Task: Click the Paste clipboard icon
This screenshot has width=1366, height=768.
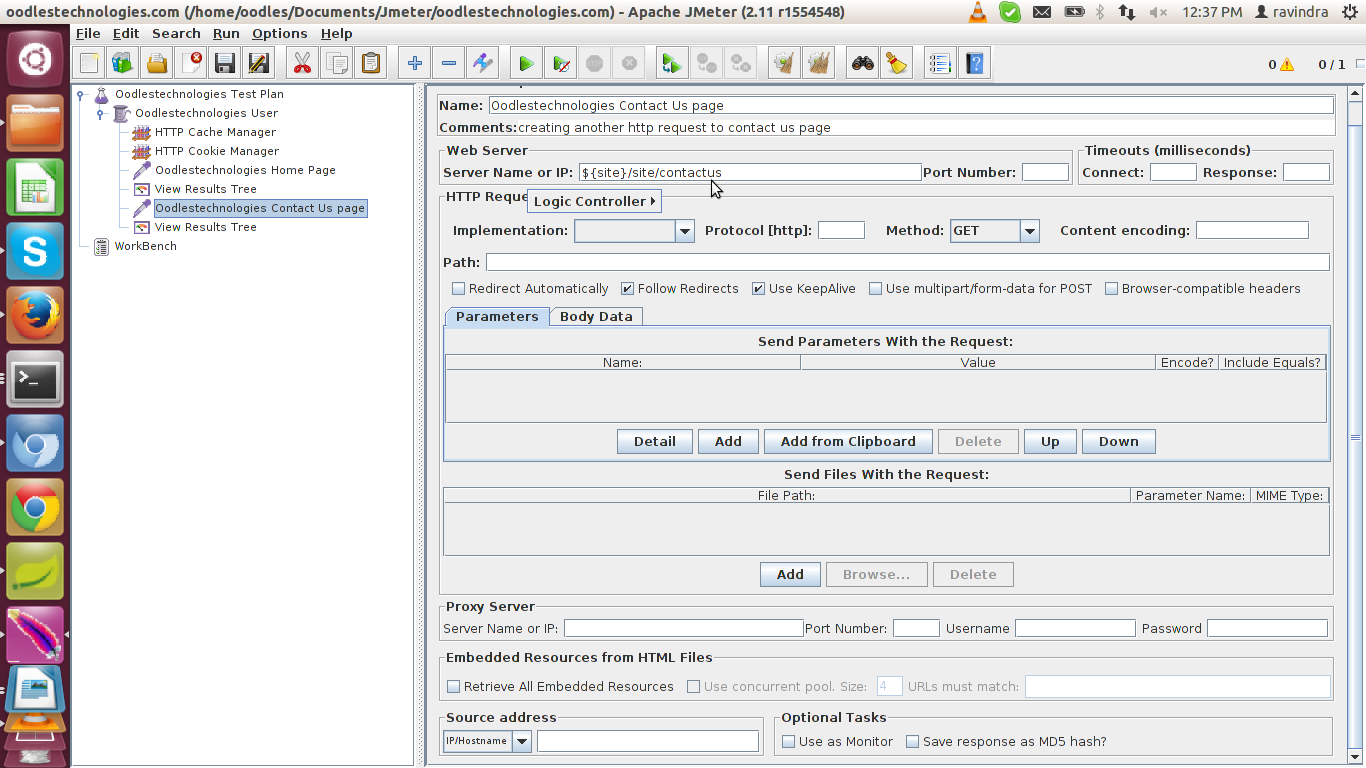Action: click(x=371, y=64)
